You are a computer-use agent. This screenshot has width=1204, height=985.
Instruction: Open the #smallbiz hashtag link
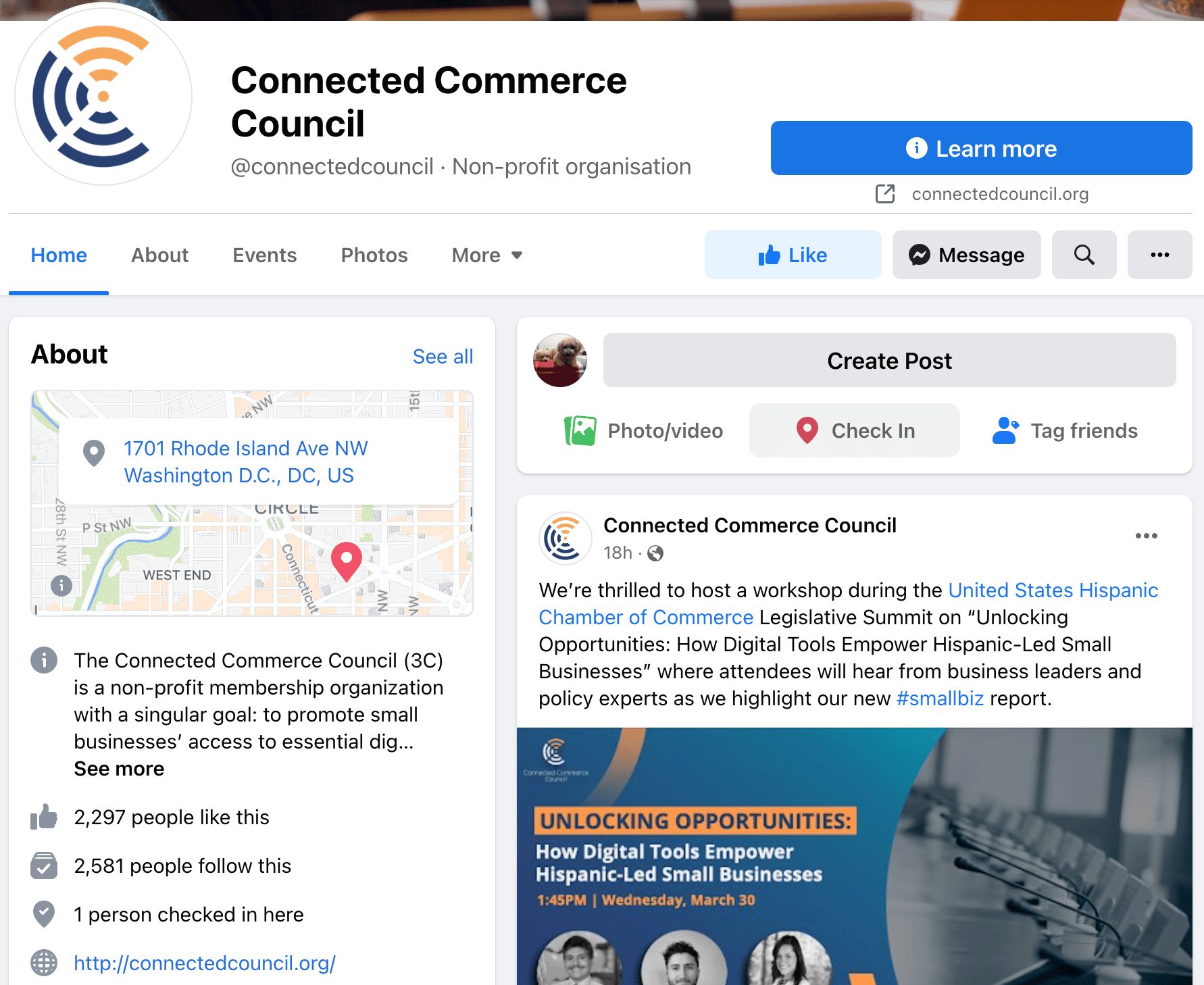[x=940, y=698]
